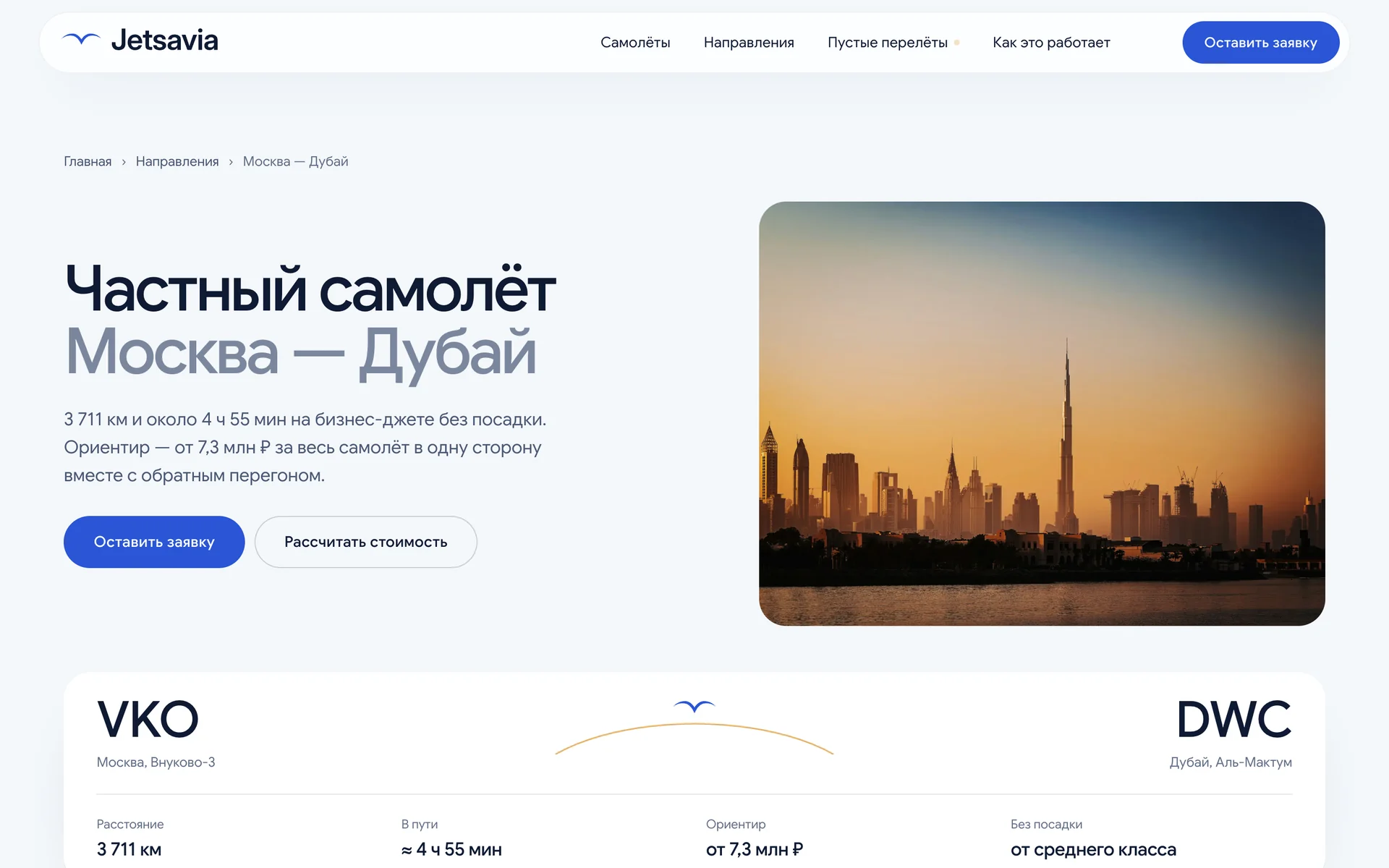Screen dimensions: 1389x868
Task: Go to Главная breadcrumb link
Action: pyautogui.click(x=88, y=161)
